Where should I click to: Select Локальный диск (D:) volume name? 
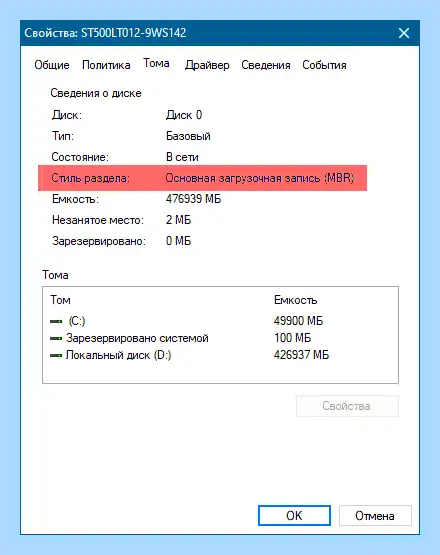tap(118, 355)
